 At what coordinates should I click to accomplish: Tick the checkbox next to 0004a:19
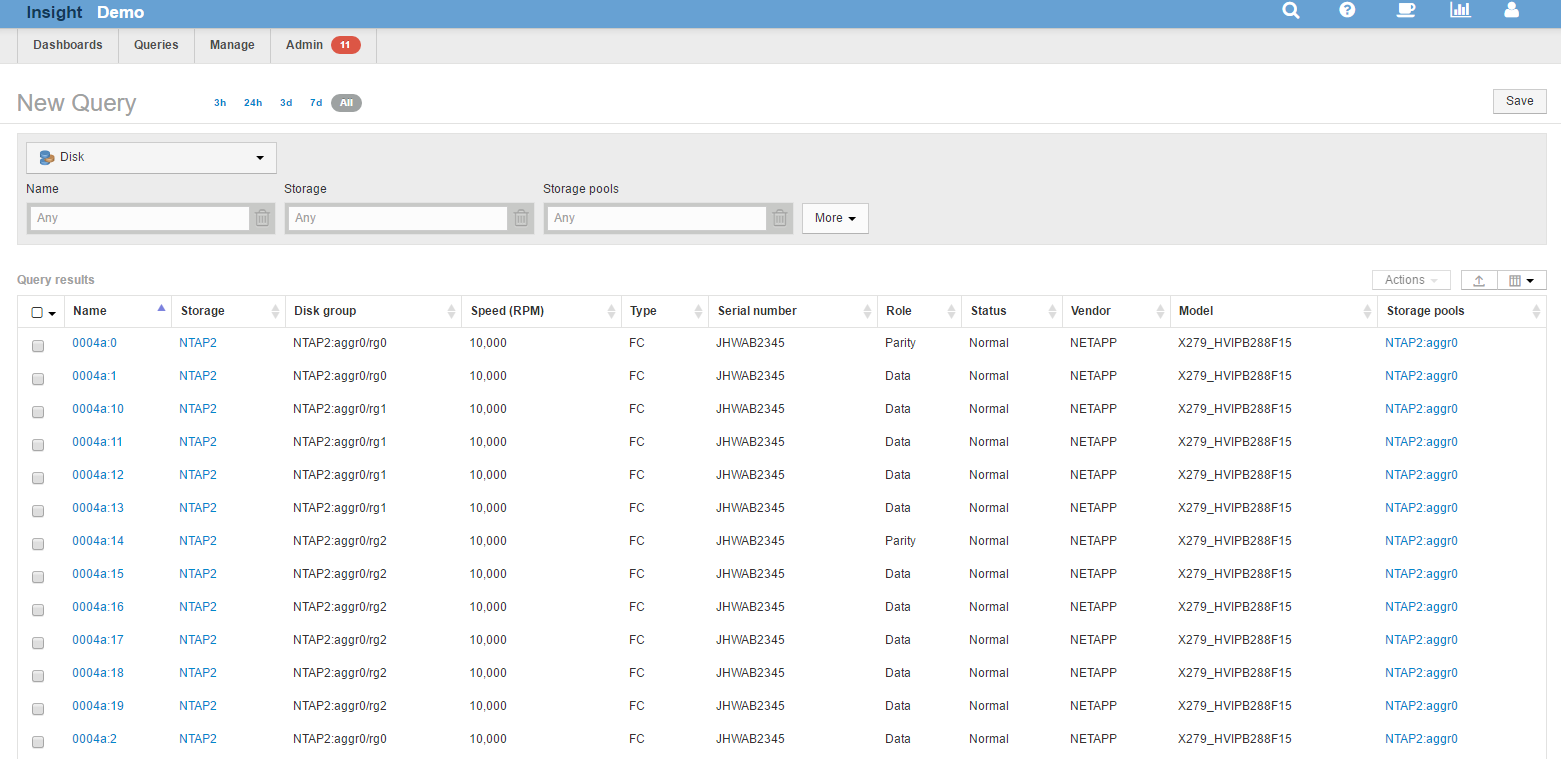[38, 709]
